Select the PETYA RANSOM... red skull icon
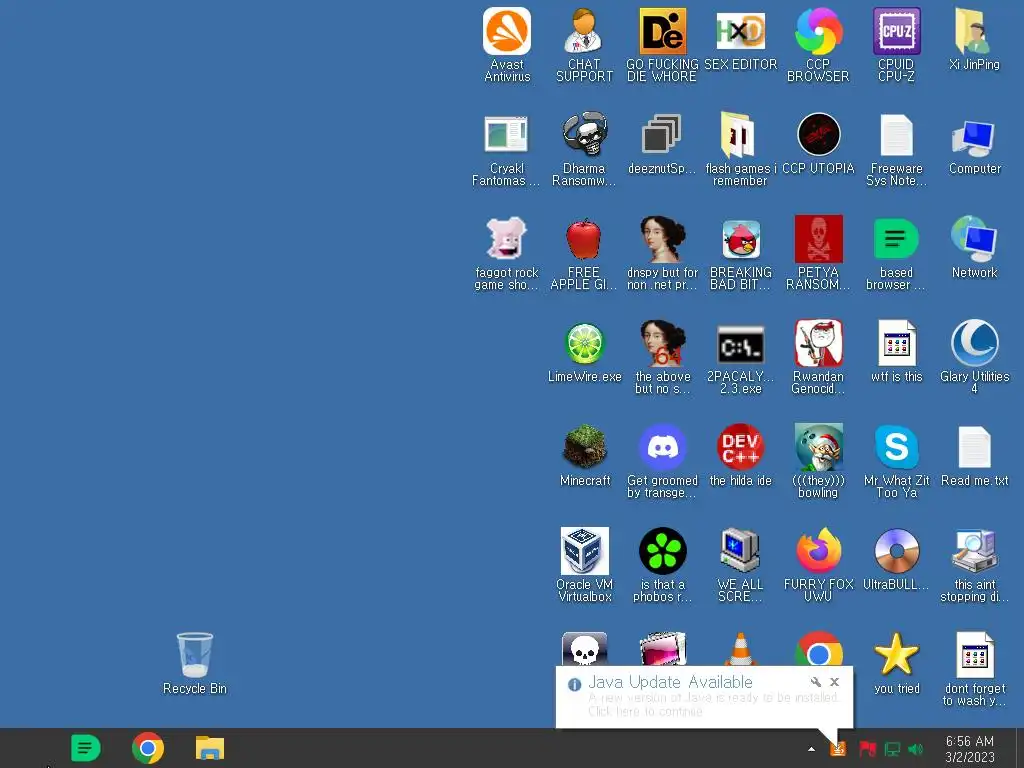This screenshot has height=768, width=1024. pos(818,255)
